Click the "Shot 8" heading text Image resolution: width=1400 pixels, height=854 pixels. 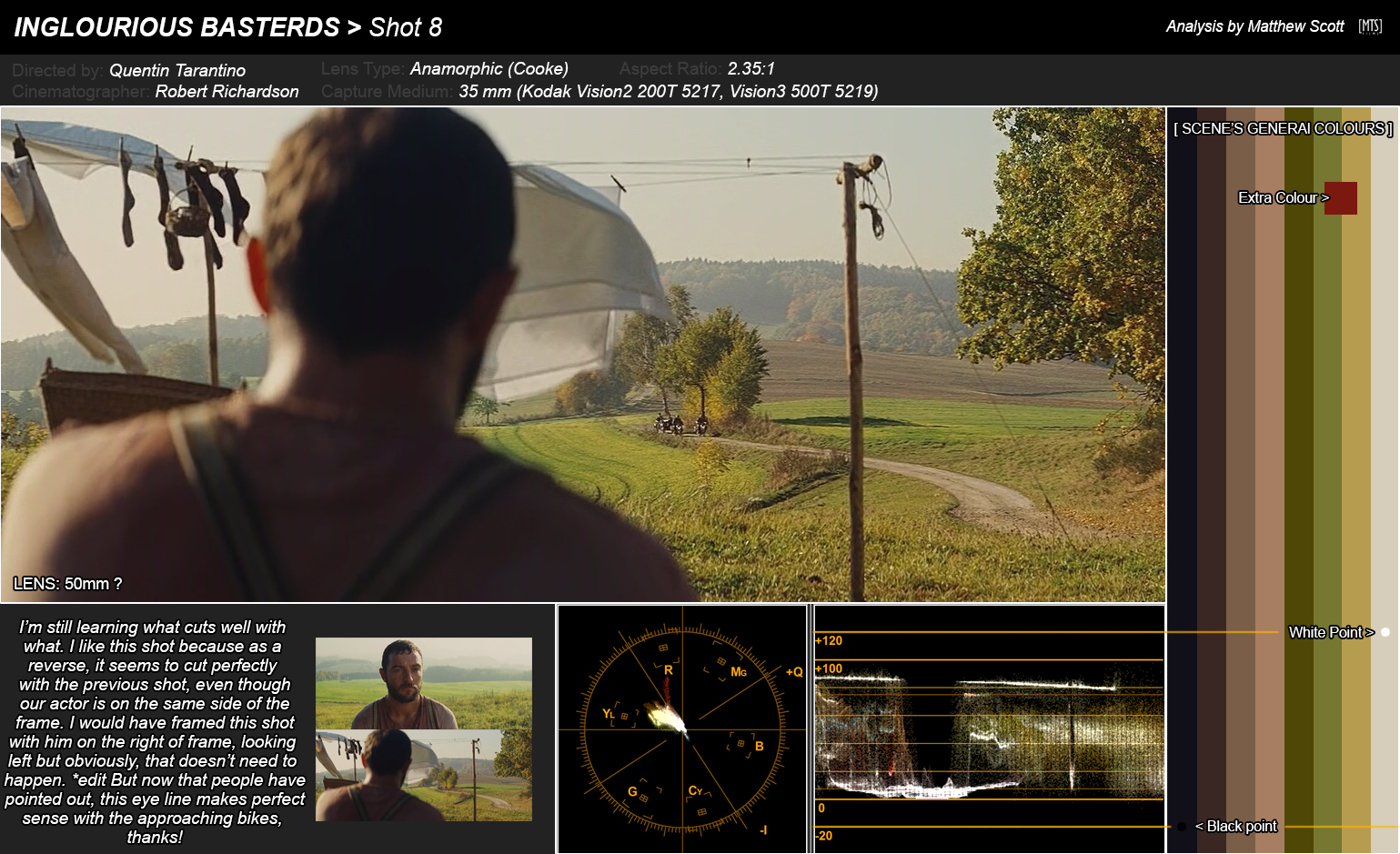(406, 27)
